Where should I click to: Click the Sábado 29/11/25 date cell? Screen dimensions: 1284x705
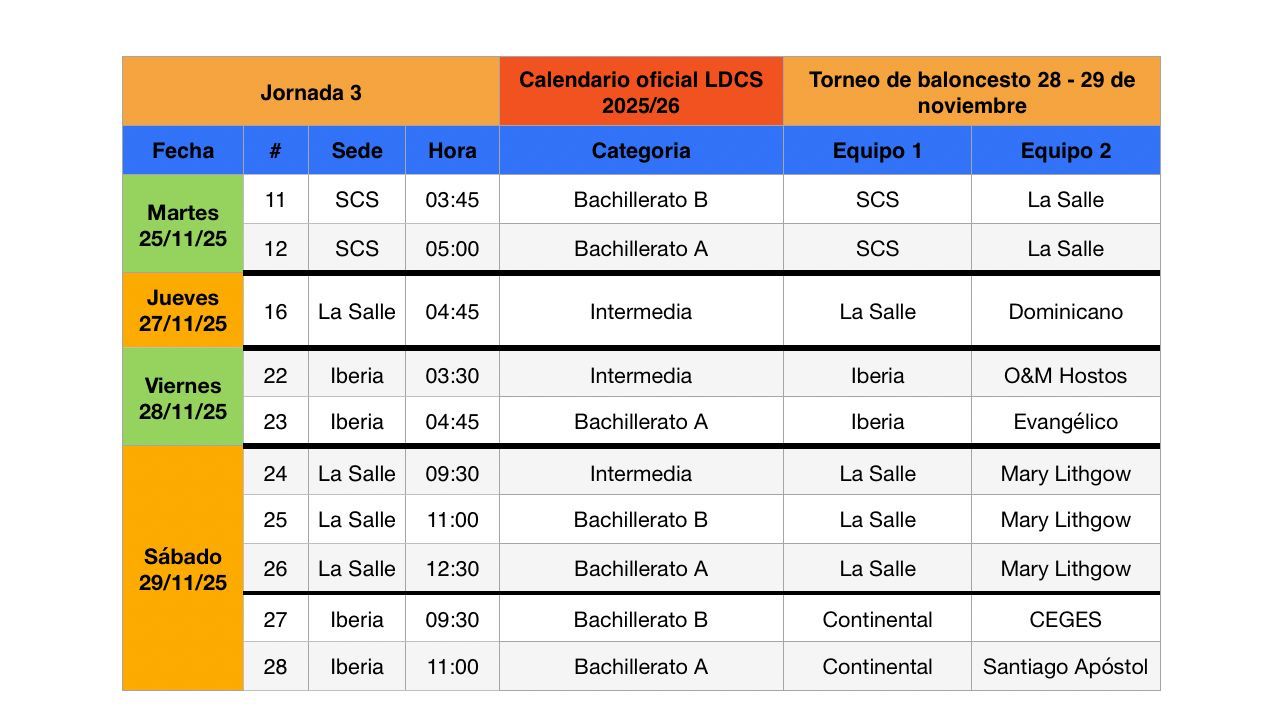tap(183, 569)
